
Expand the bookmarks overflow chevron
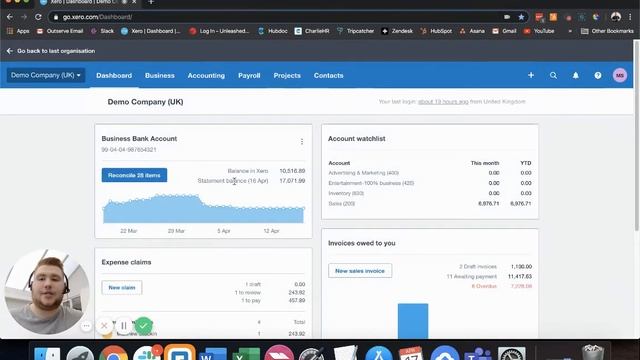[x=570, y=31]
